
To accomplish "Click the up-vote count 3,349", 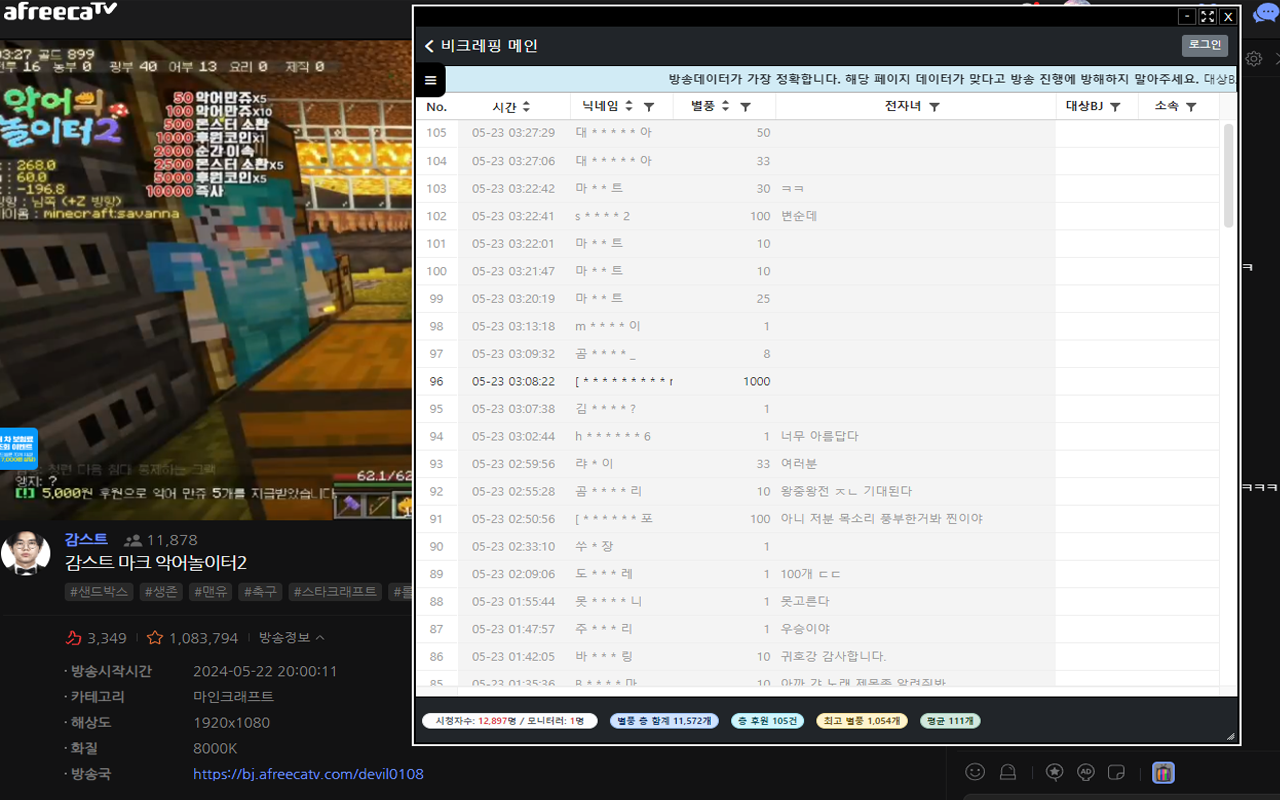I will click(96, 638).
